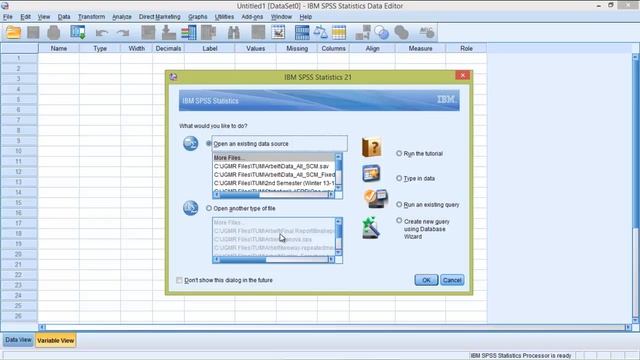Click the Redo arrow in toolbar
Viewport: 640px width, 360px height.
pos(122,33)
